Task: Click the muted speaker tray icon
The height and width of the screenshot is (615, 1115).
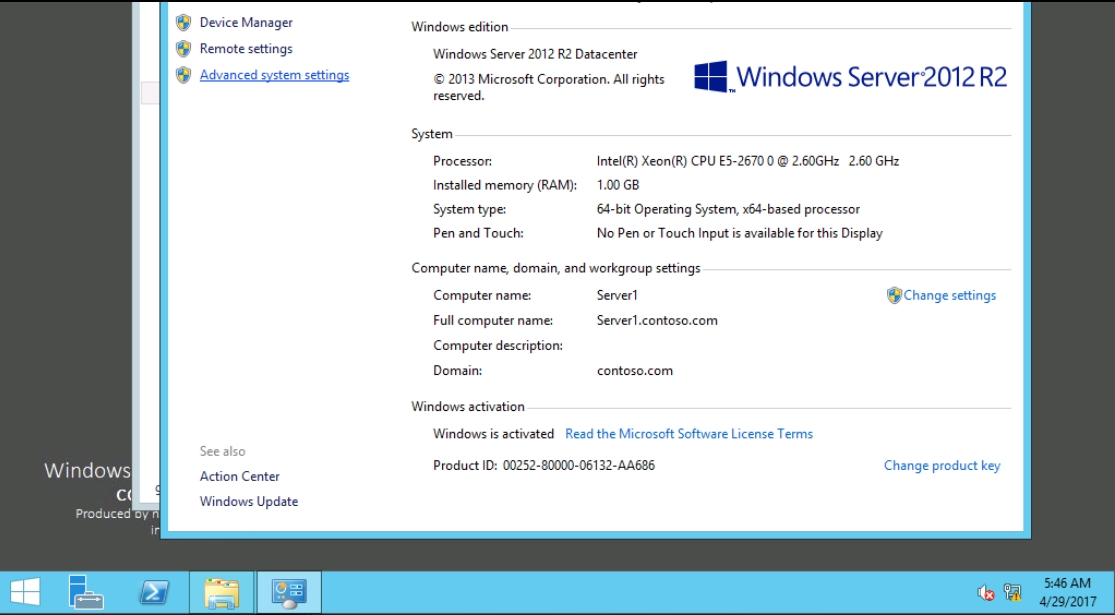Action: 986,592
